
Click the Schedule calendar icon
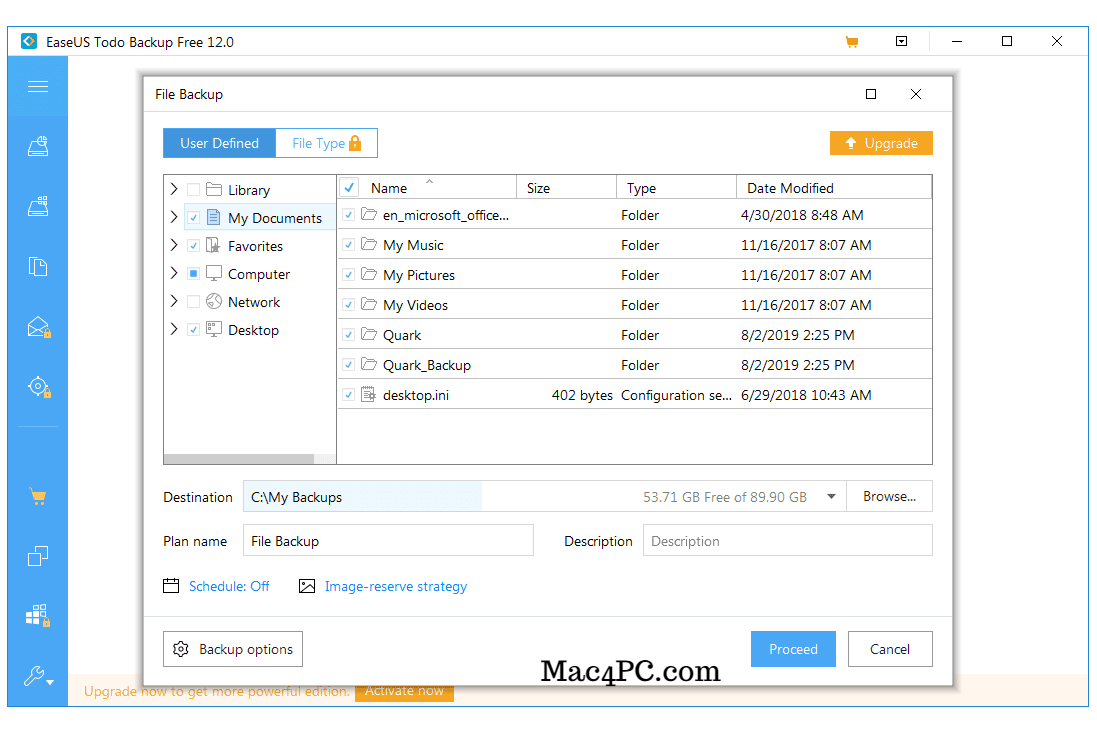click(x=171, y=585)
